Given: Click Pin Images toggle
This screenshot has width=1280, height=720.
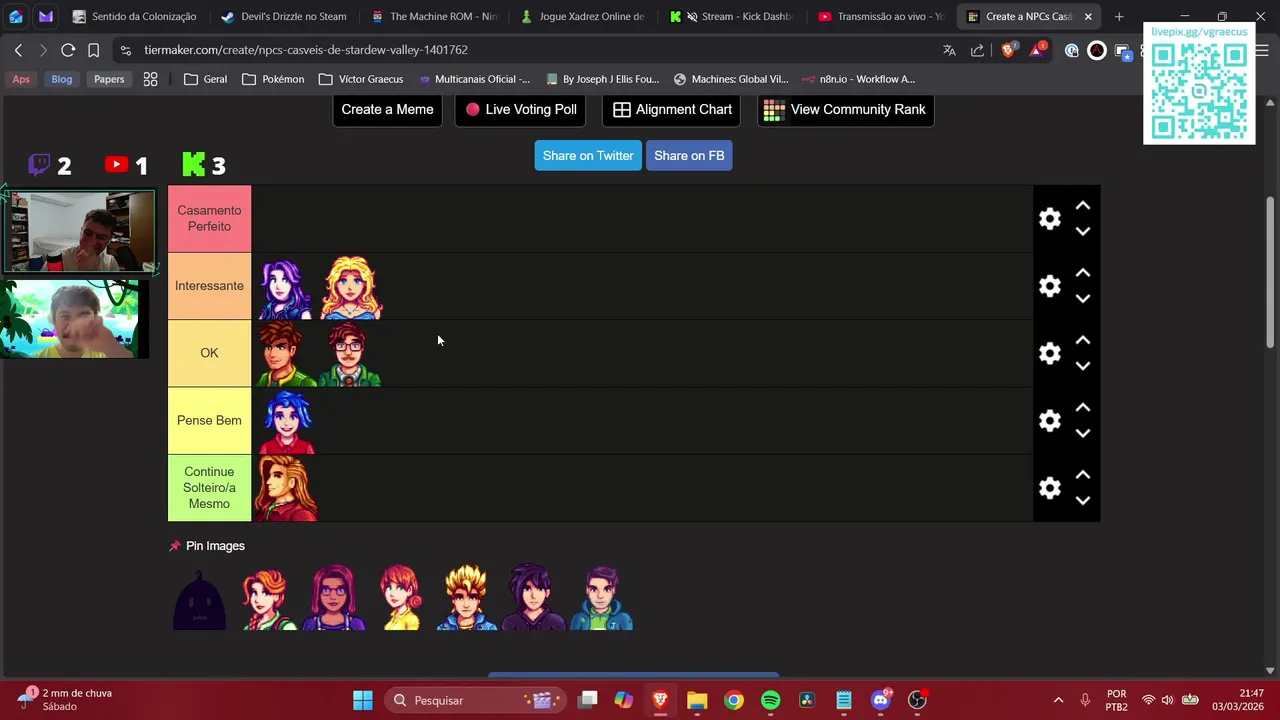Looking at the screenshot, I should click(207, 546).
